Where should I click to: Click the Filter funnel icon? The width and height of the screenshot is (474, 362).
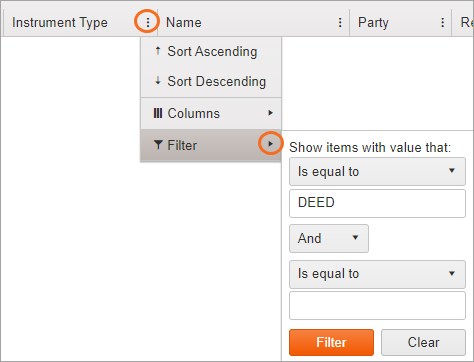[158, 145]
